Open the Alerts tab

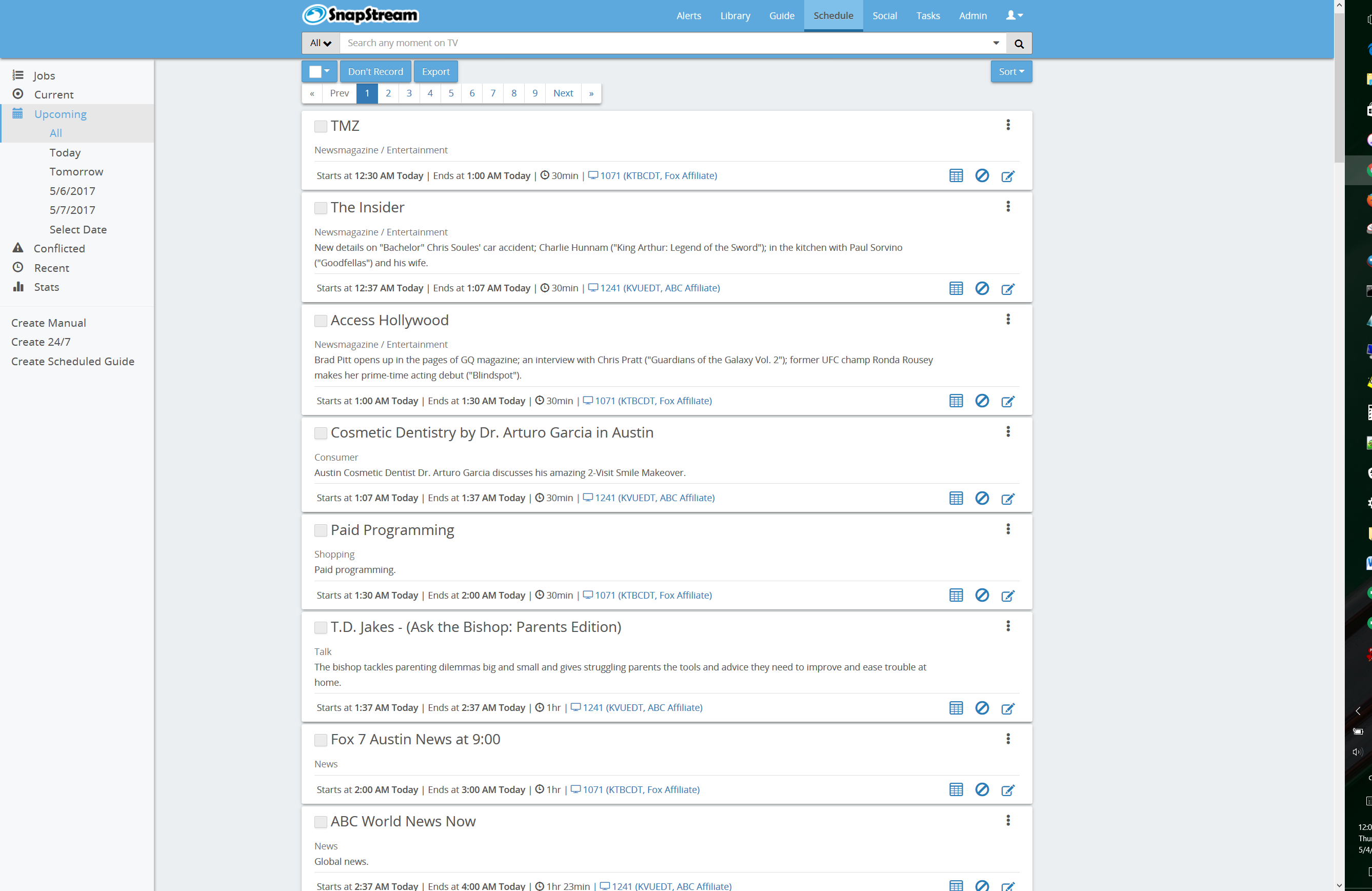point(688,15)
